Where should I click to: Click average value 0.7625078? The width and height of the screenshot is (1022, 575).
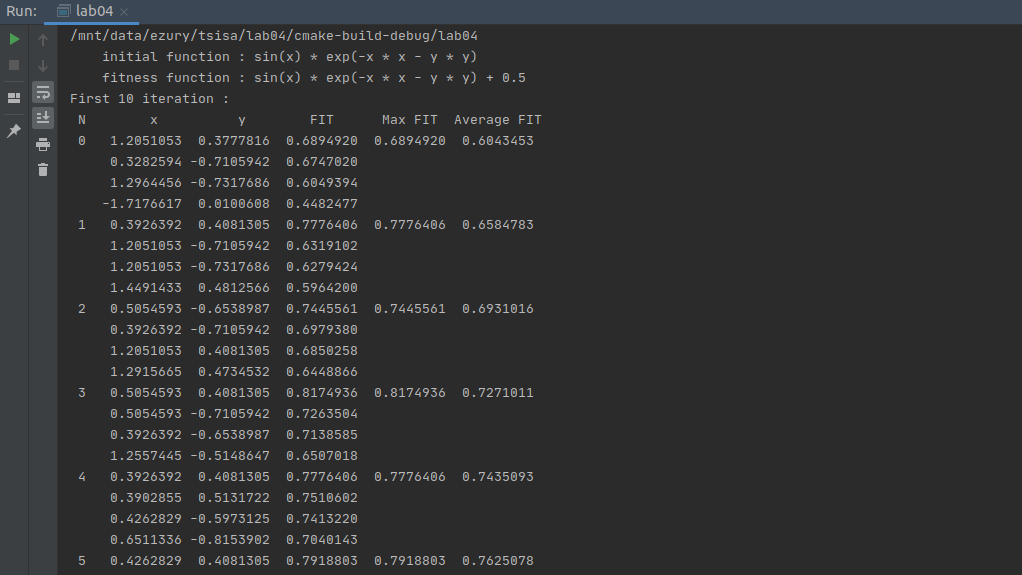coord(497,561)
